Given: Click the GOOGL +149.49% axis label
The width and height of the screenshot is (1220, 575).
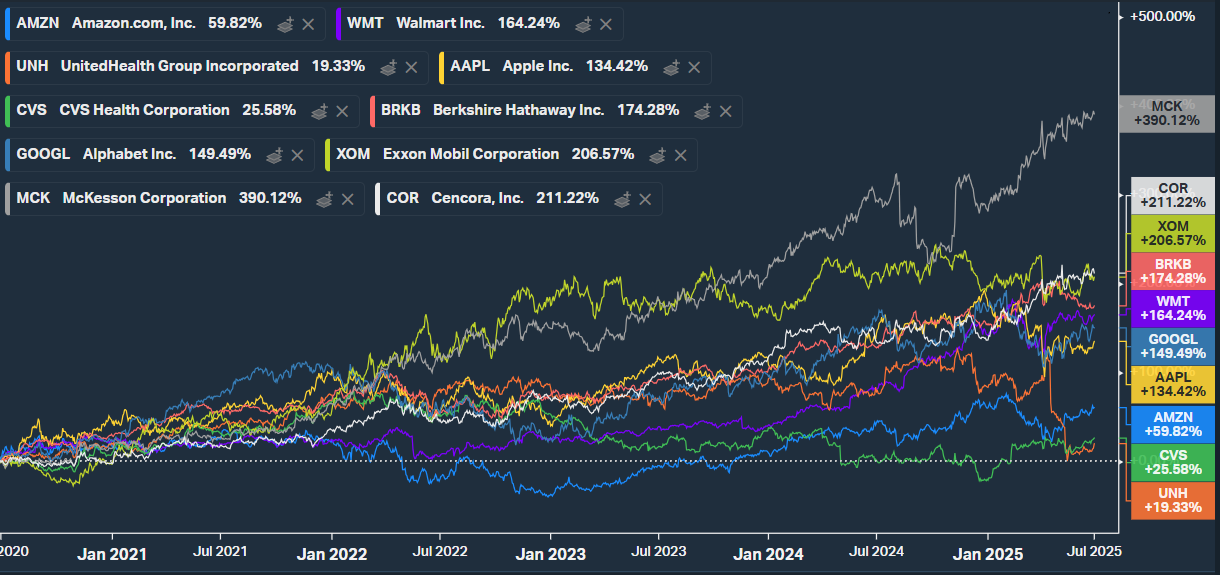Looking at the screenshot, I should (1172, 347).
